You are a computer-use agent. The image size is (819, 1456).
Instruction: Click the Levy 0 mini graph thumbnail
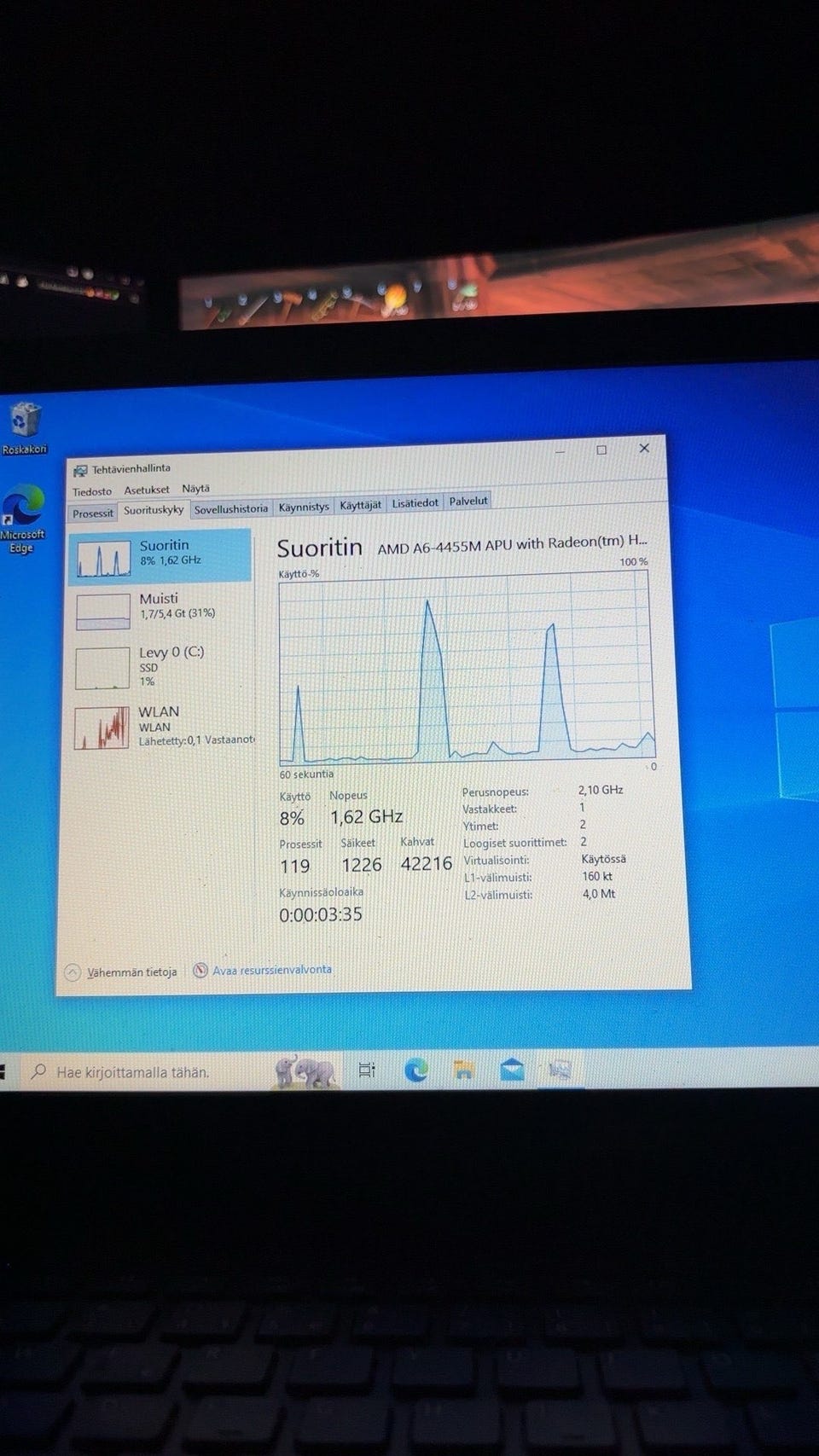click(102, 668)
